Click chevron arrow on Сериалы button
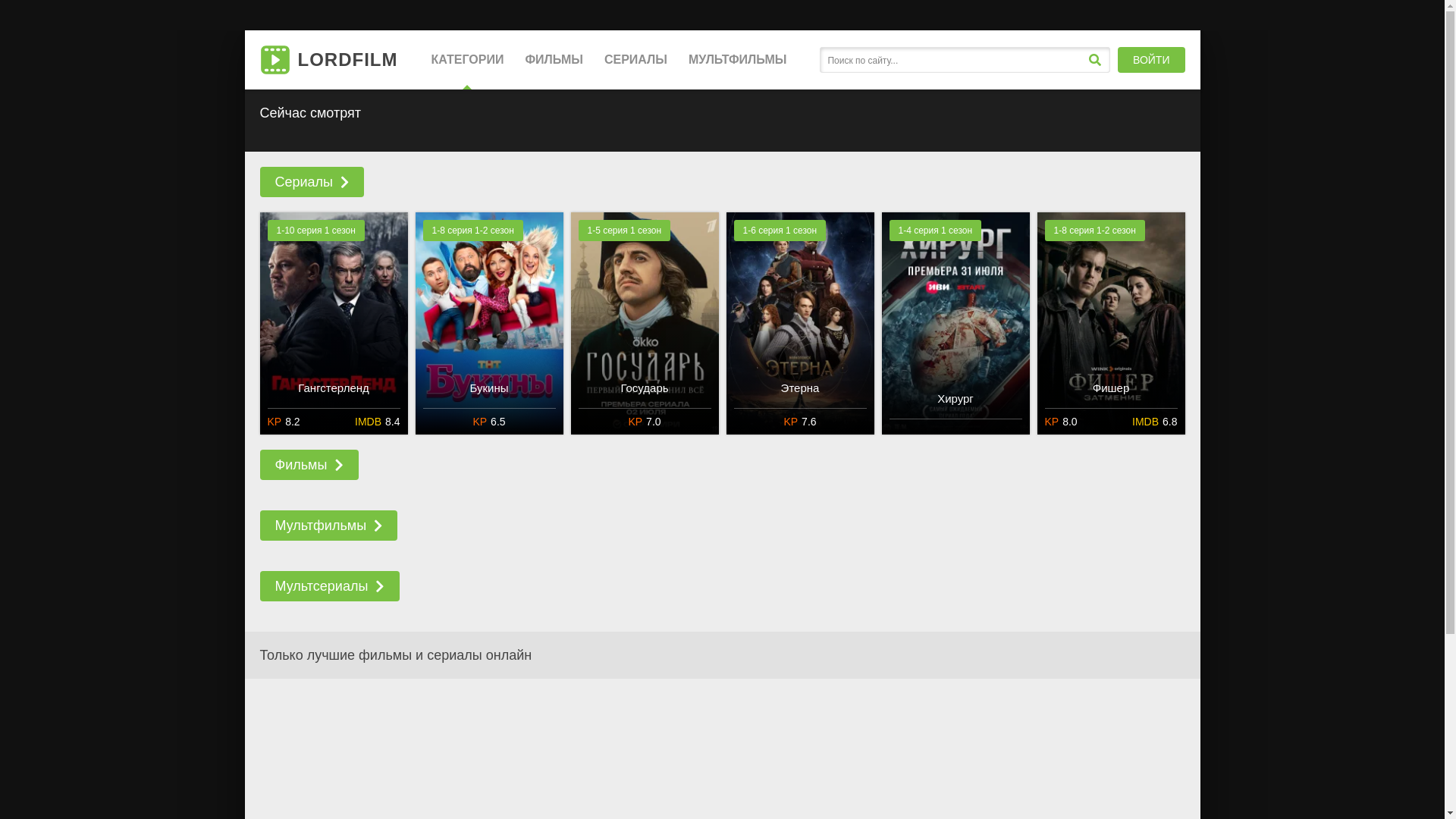Viewport: 1456px width, 819px height. (x=345, y=183)
